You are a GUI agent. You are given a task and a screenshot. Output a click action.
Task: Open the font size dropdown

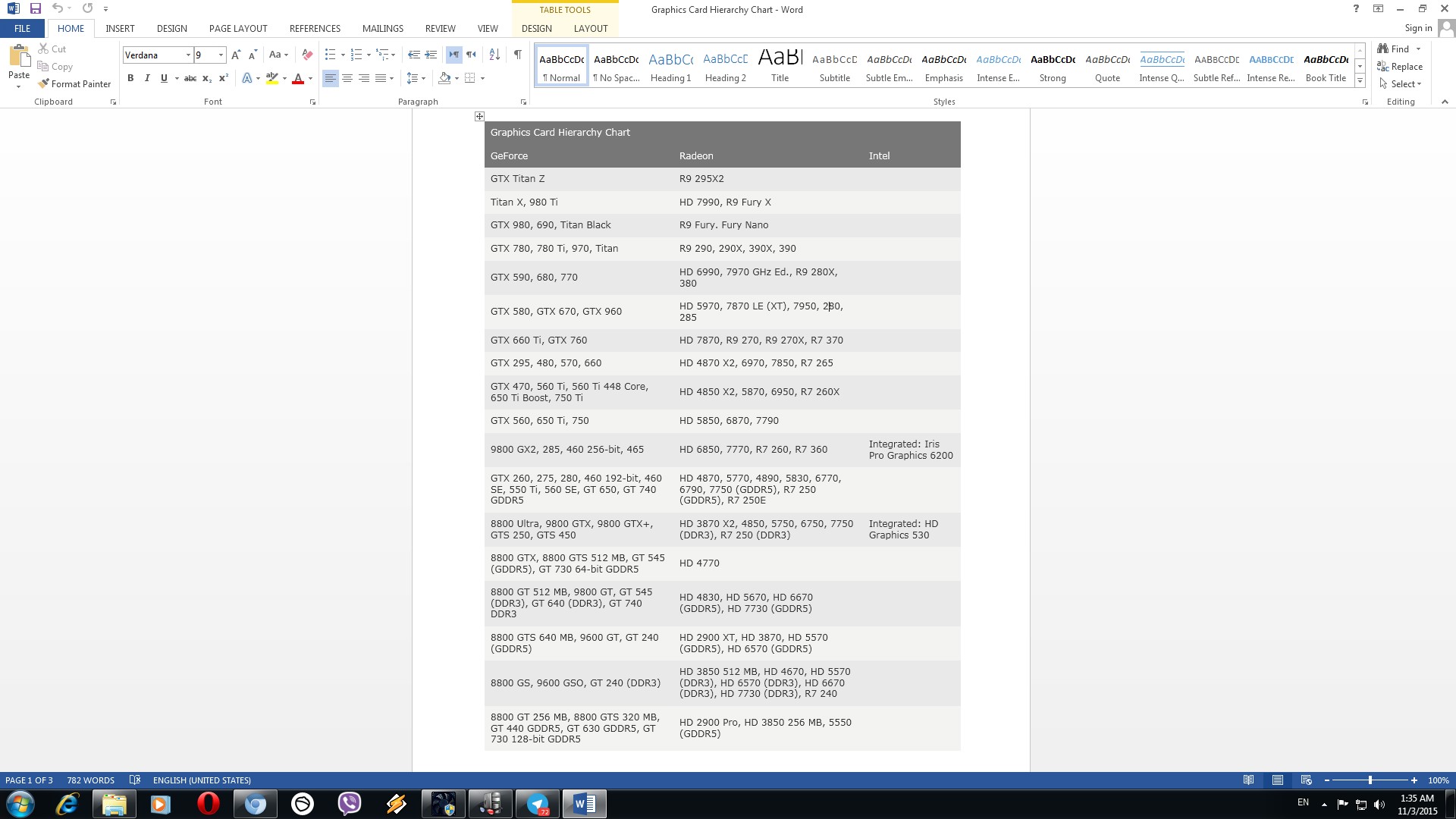pyautogui.click(x=221, y=55)
